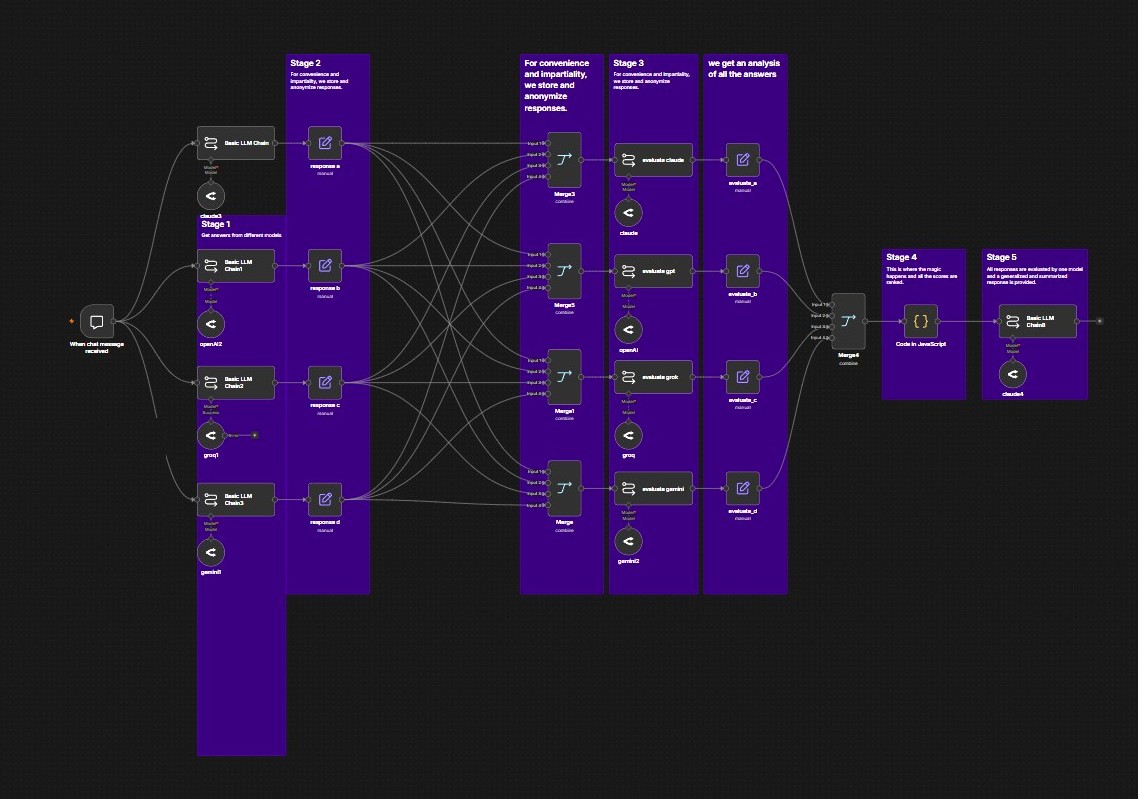Click the Stage 3 sticky note title

click(x=629, y=63)
